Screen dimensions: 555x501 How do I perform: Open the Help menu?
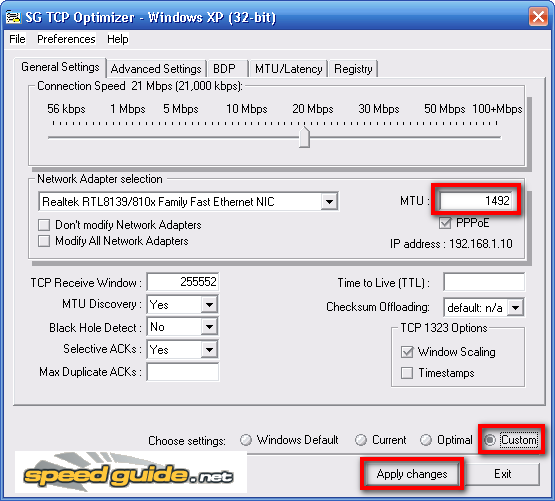click(118, 39)
